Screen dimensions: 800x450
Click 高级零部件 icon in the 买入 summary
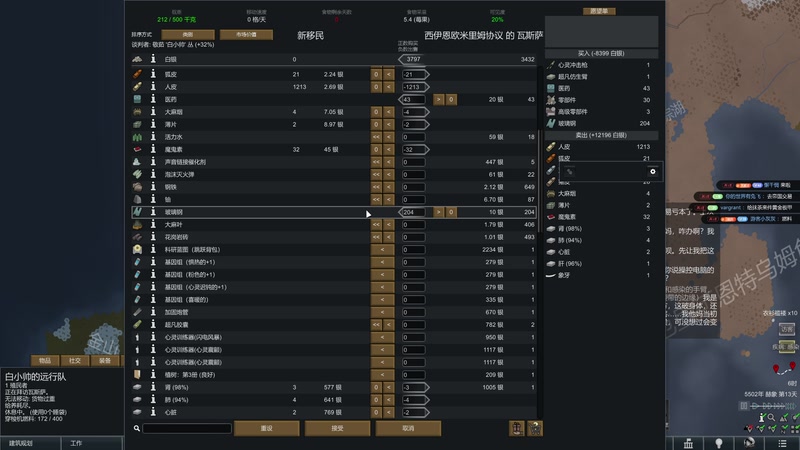coord(551,112)
